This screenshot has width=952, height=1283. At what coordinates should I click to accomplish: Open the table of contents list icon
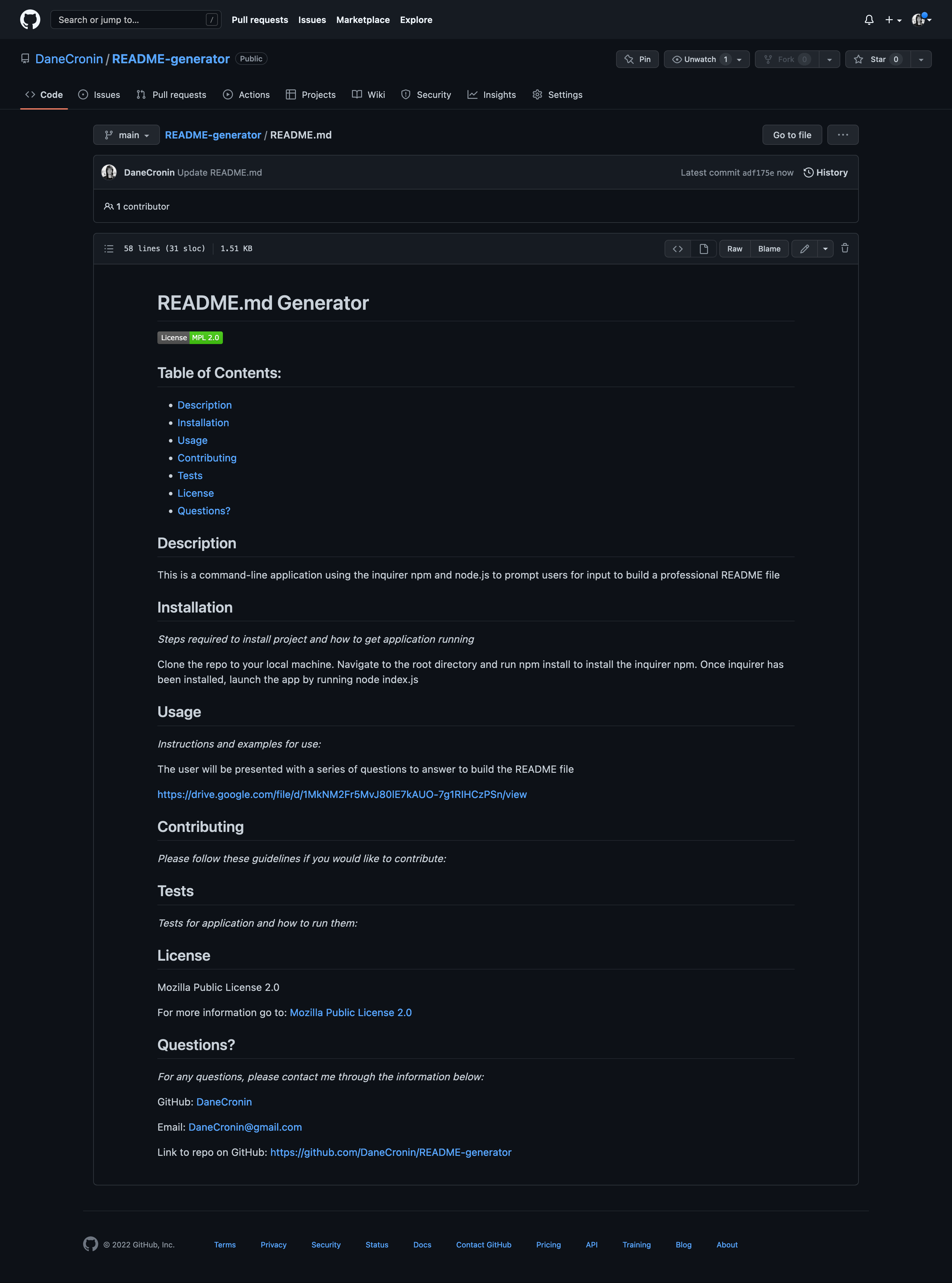point(109,248)
